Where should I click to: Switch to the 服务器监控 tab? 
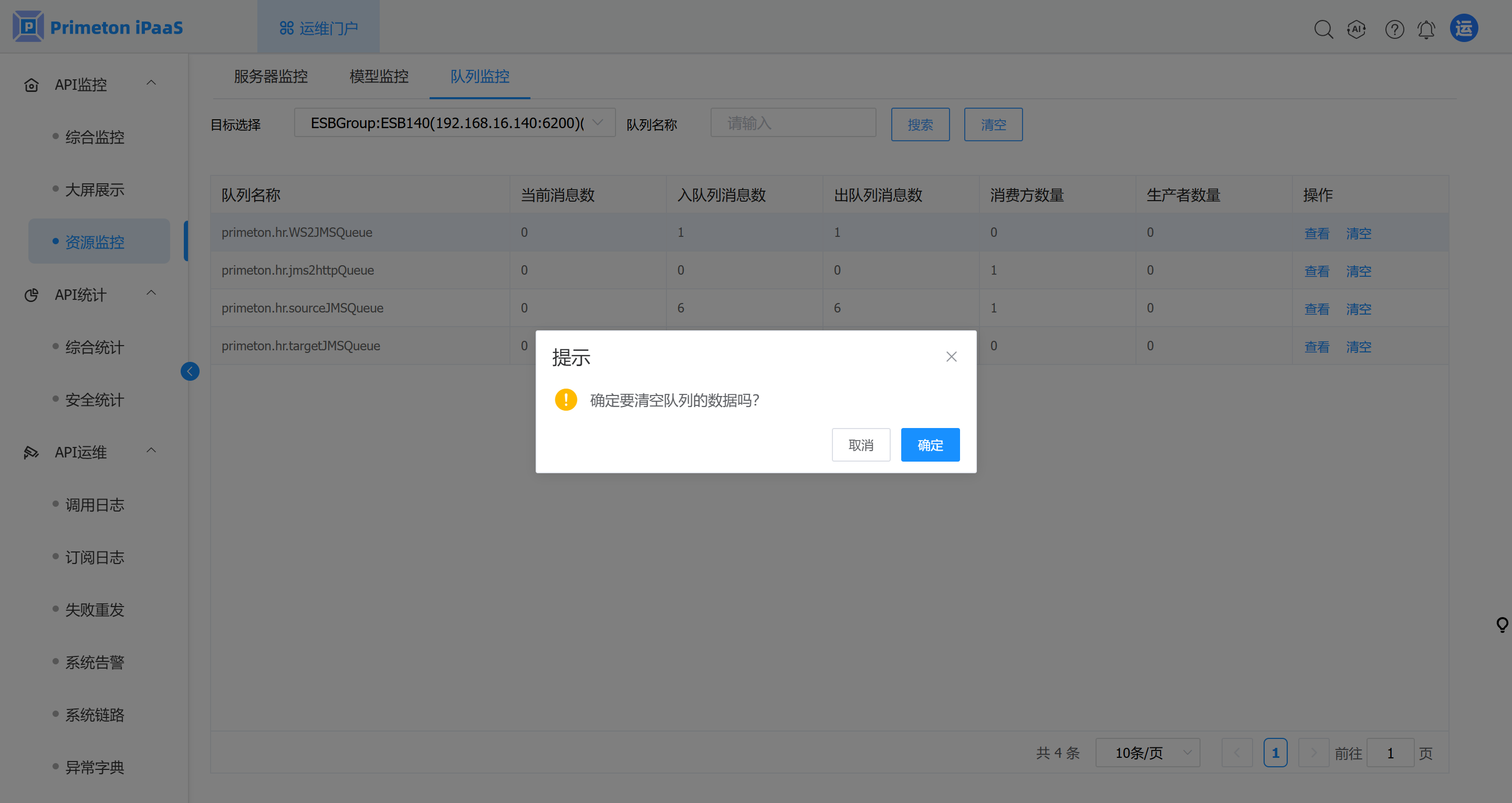270,76
